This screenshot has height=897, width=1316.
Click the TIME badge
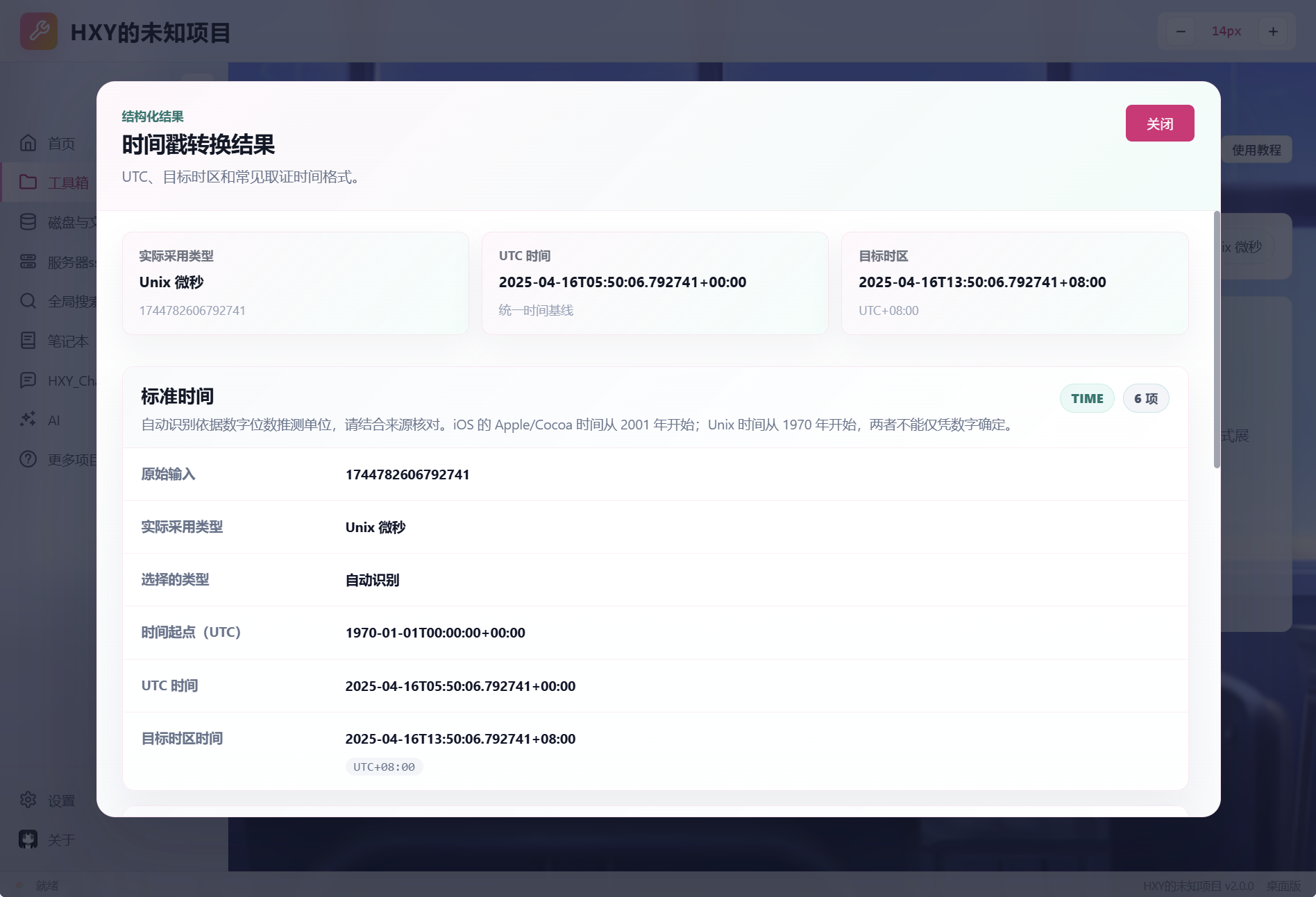click(1087, 398)
